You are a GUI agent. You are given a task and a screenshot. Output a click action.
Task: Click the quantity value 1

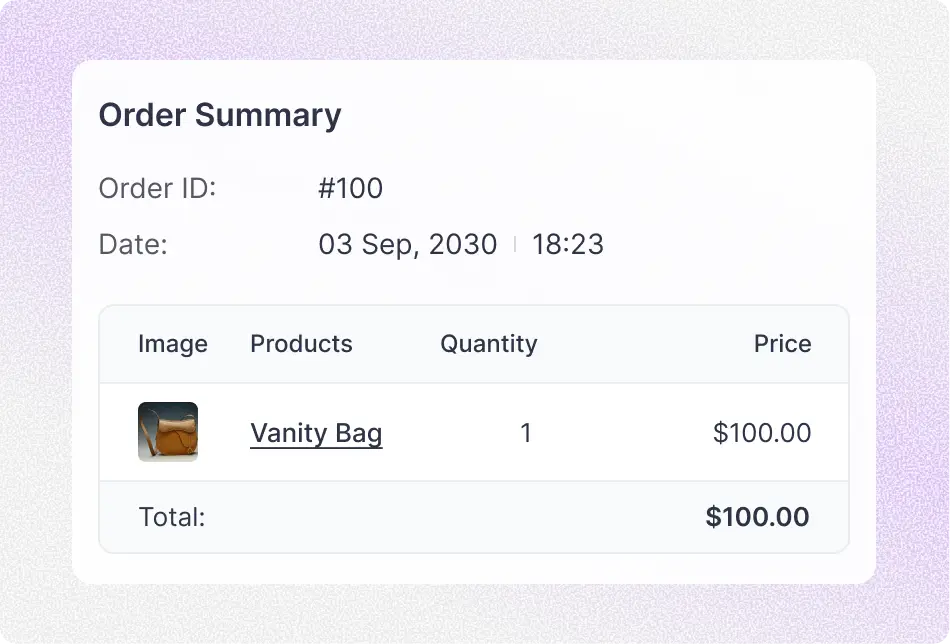[x=526, y=433]
